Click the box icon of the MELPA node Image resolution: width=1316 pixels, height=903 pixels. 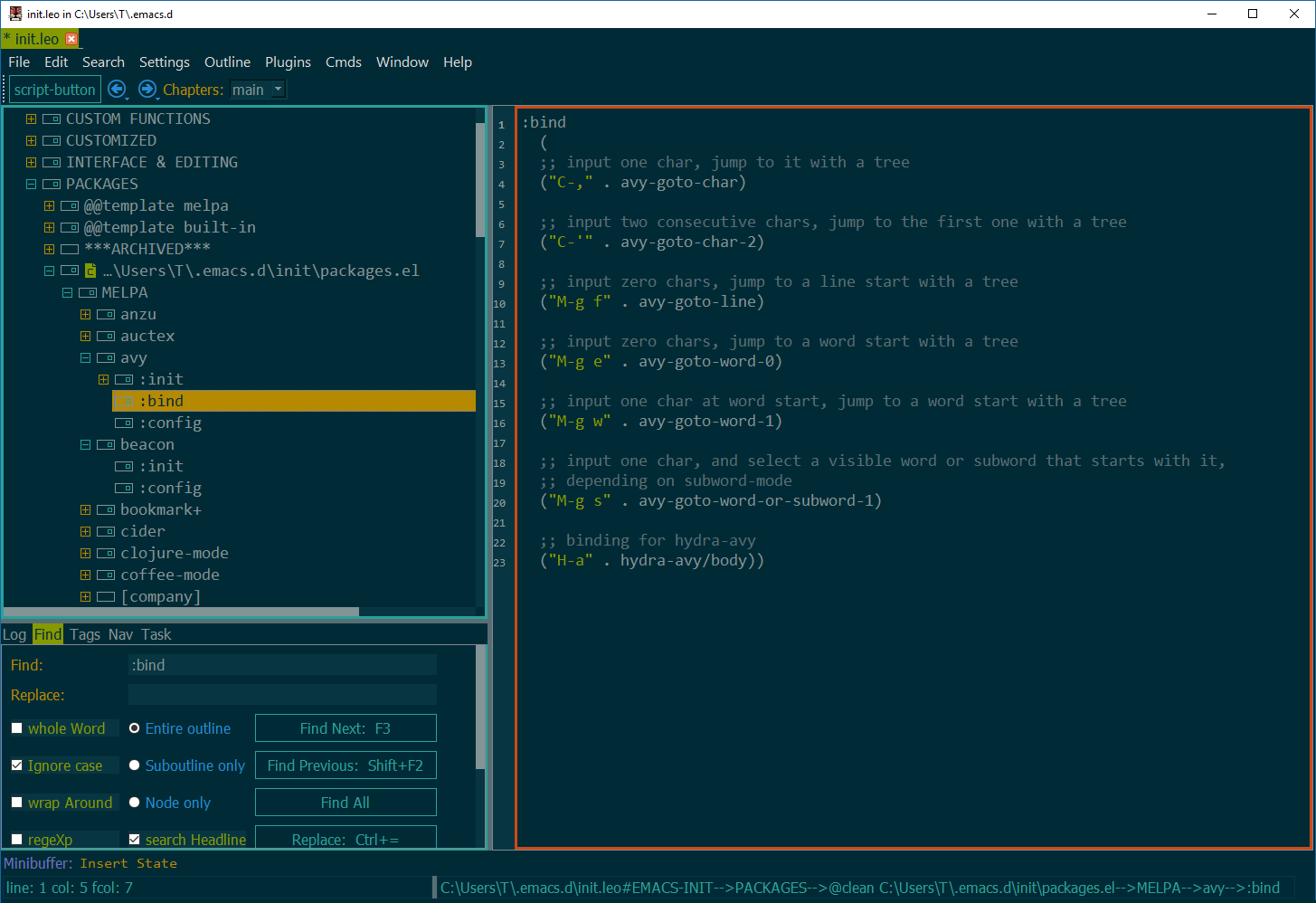click(88, 293)
